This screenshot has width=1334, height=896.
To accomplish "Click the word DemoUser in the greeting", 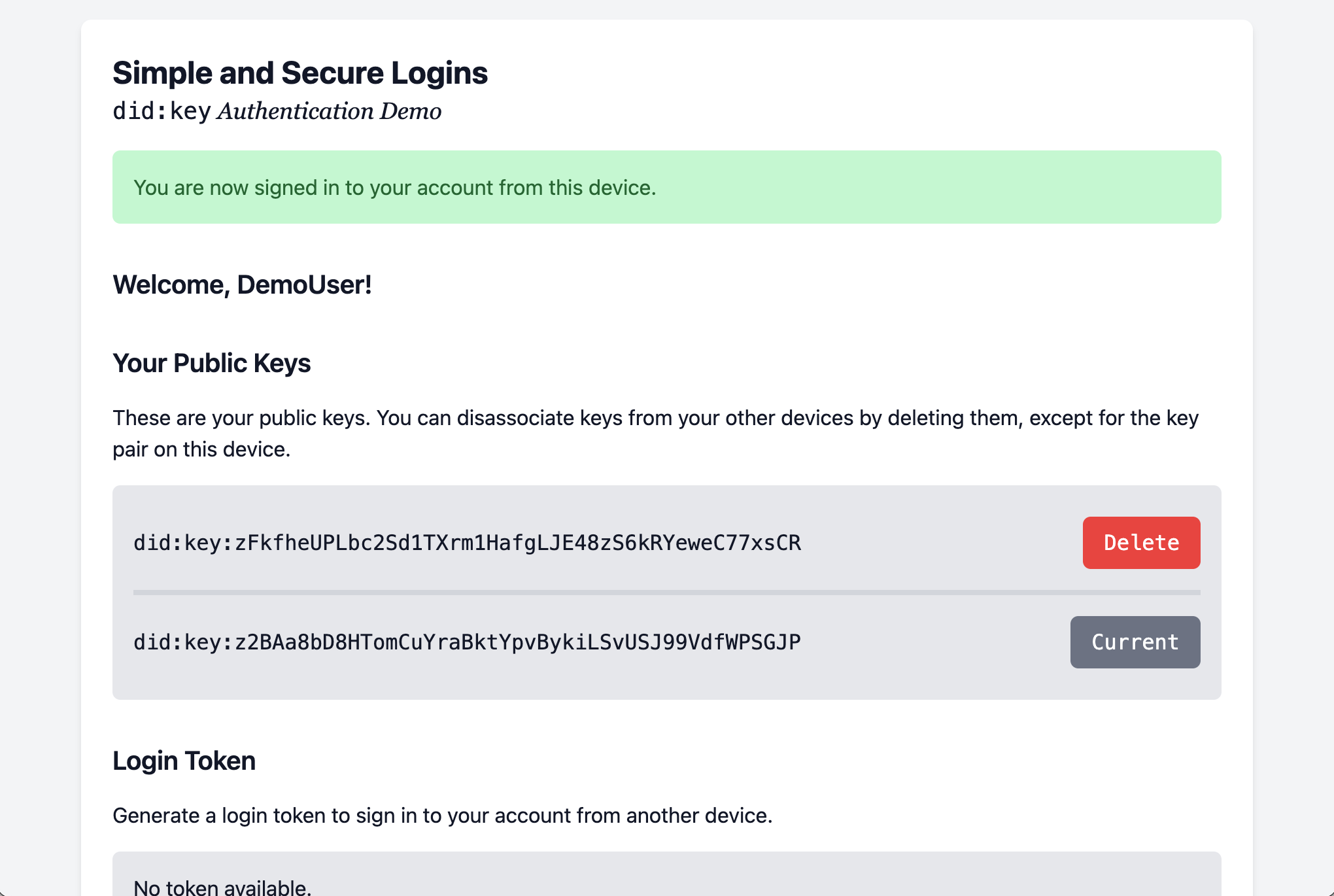I will [299, 284].
